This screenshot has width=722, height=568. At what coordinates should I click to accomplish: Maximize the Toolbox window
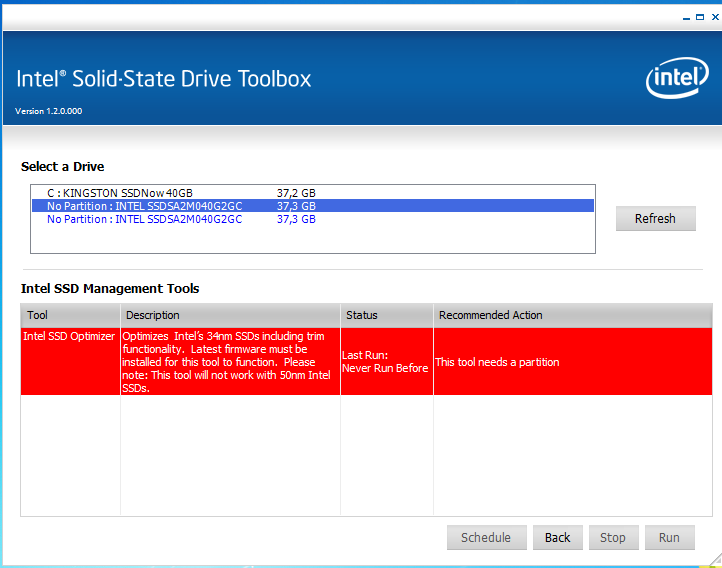click(x=700, y=17)
